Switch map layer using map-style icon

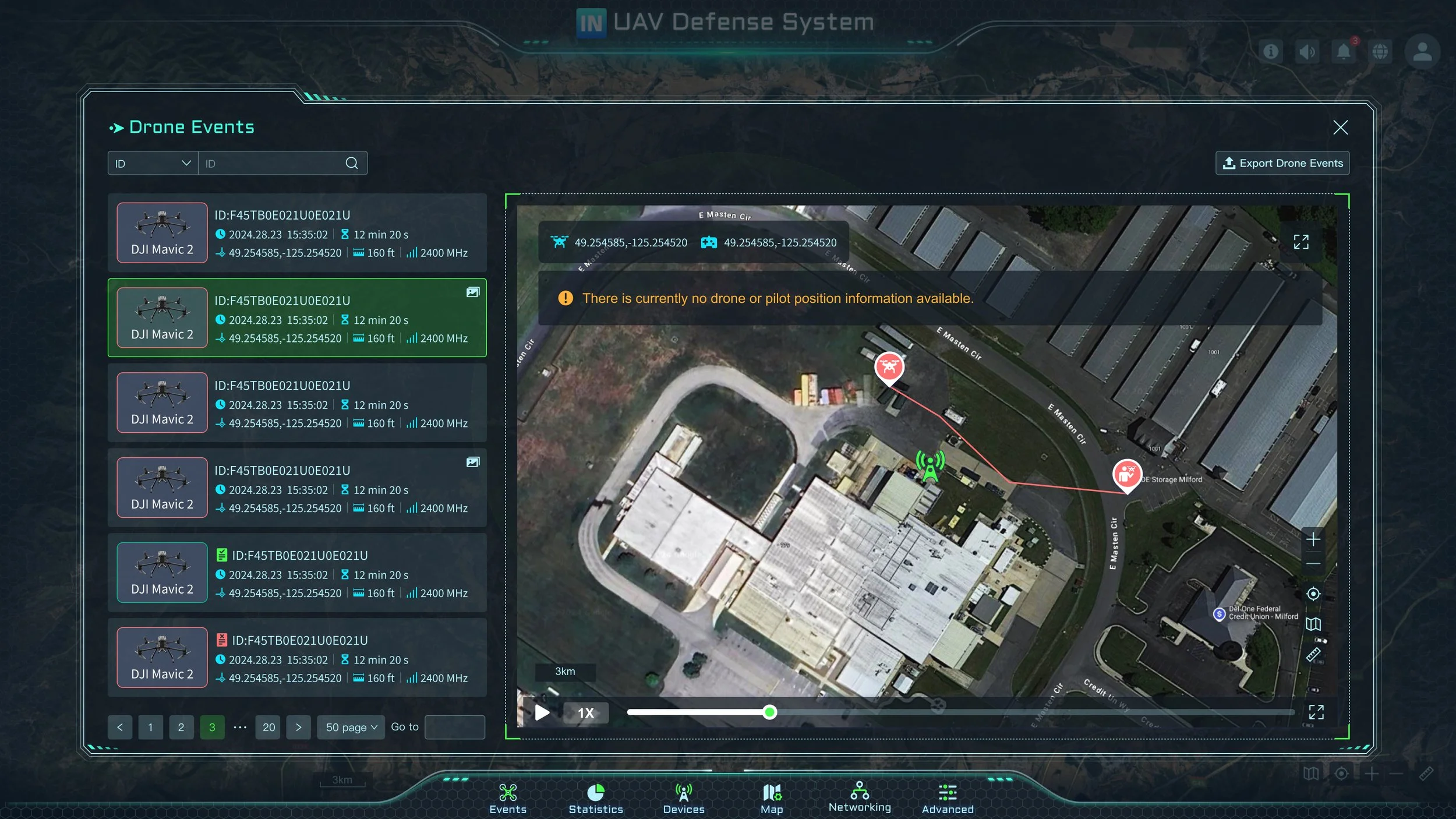coord(1313,624)
